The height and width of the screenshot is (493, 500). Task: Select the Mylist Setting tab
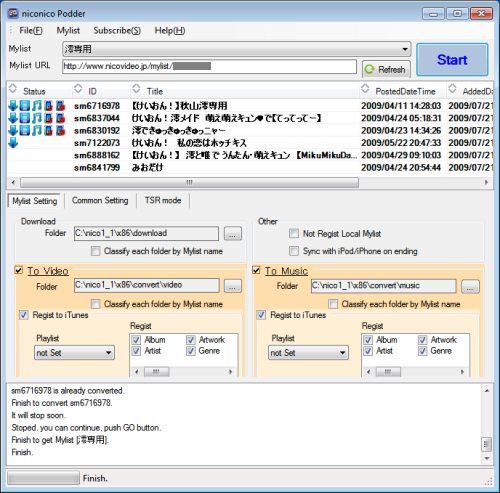34,201
